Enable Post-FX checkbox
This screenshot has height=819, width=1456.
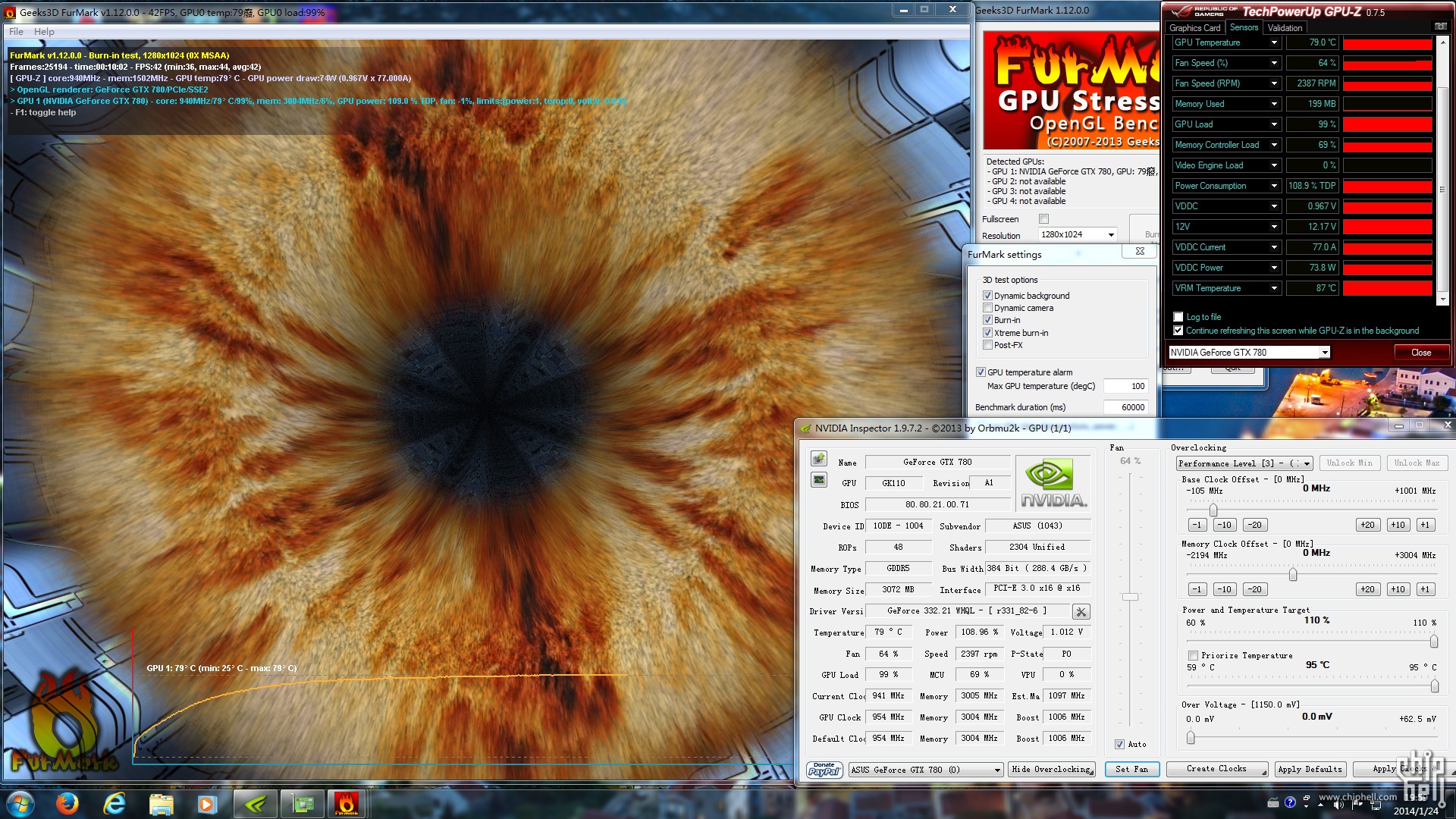coord(987,345)
